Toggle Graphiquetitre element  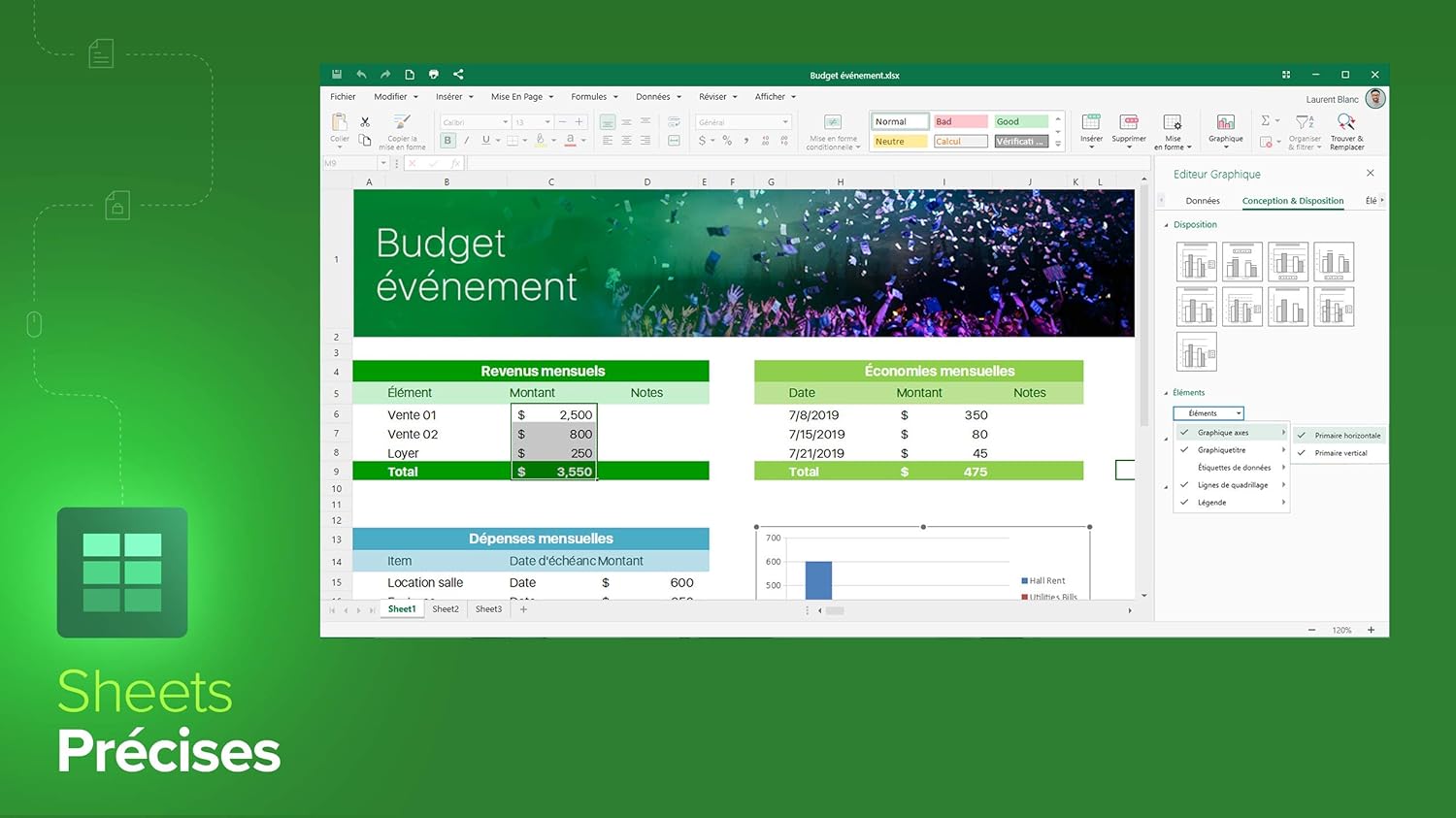click(1232, 450)
